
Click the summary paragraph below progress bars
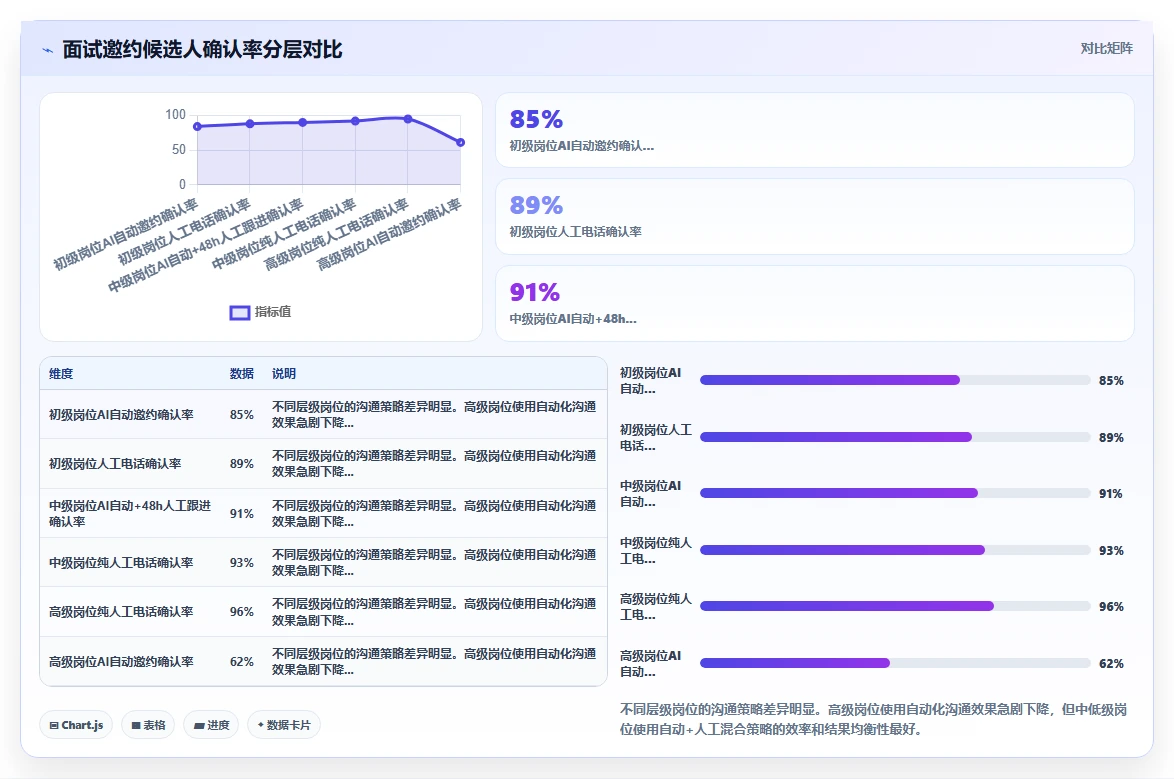click(873, 719)
